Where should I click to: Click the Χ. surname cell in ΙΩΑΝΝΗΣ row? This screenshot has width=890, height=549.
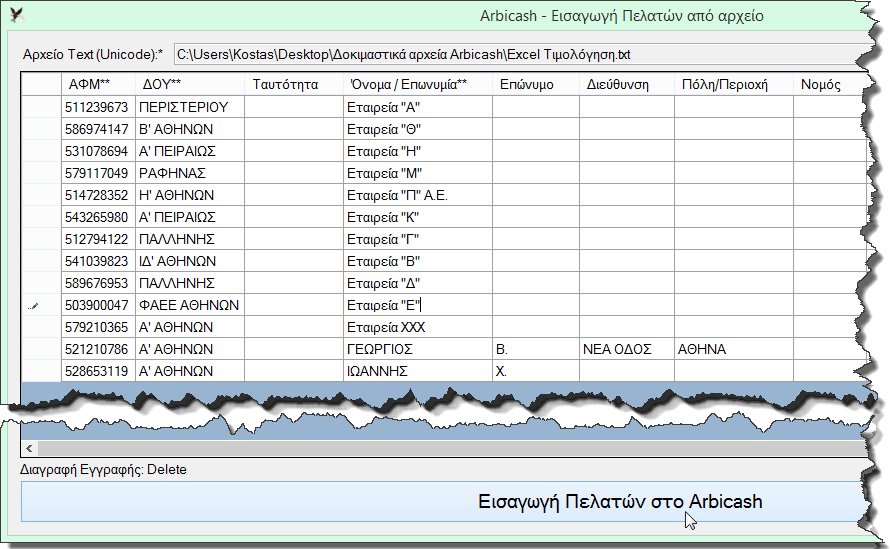coord(536,371)
